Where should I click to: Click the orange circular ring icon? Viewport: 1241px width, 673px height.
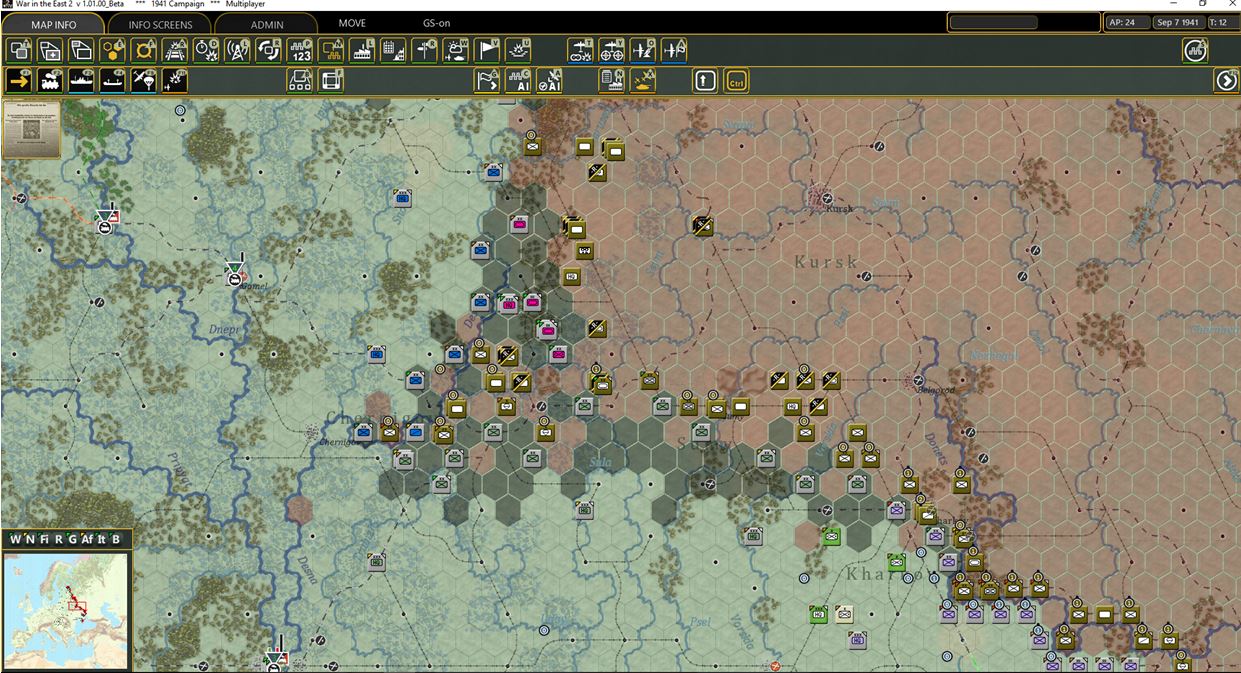[x=144, y=50]
